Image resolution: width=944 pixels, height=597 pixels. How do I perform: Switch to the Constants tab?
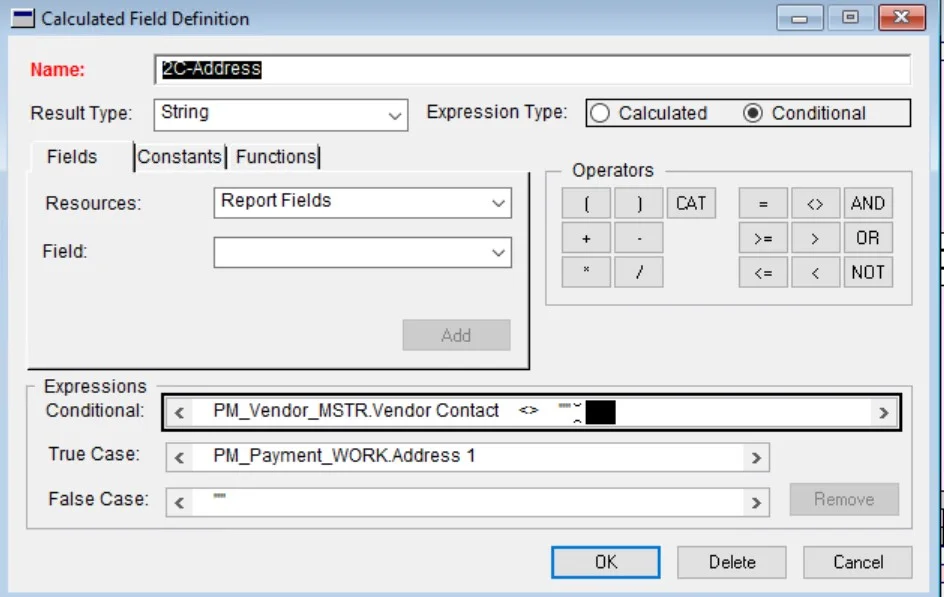(179, 156)
